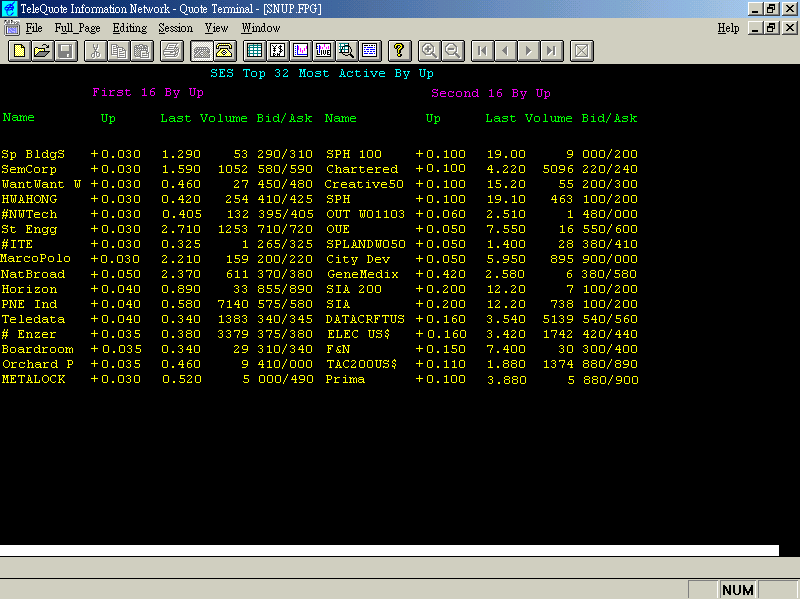The image size is (800, 600).
Task: Open the Full_Page menu
Action: tap(78, 28)
